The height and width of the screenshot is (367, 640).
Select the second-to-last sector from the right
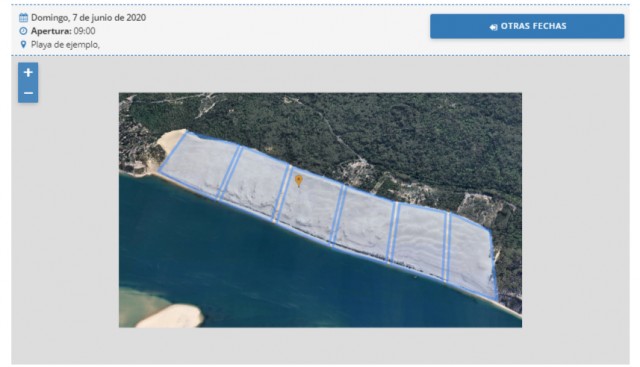[420, 241]
